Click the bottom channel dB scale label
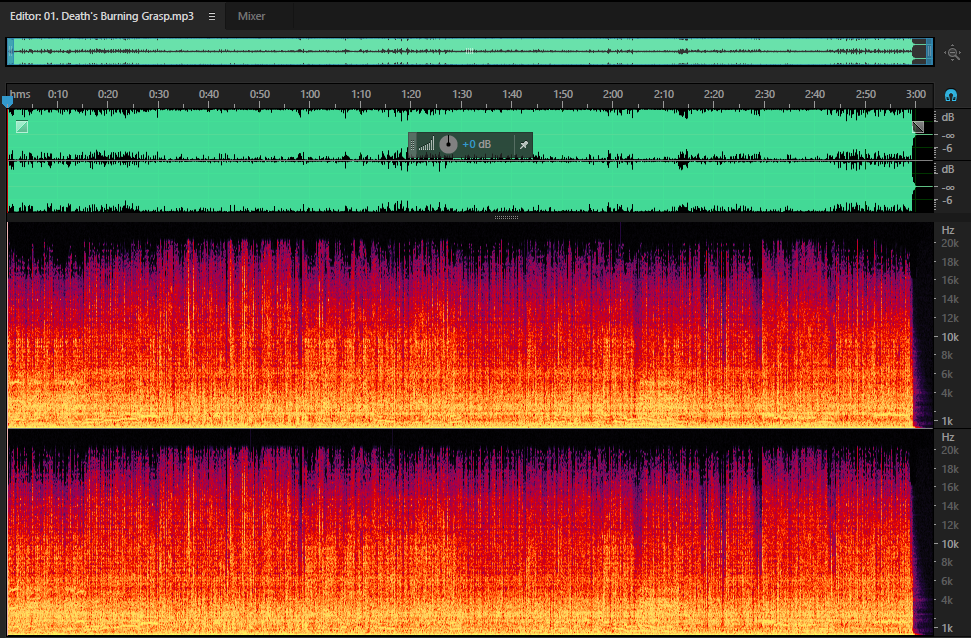Image resolution: width=971 pixels, height=638 pixels. coord(948,169)
